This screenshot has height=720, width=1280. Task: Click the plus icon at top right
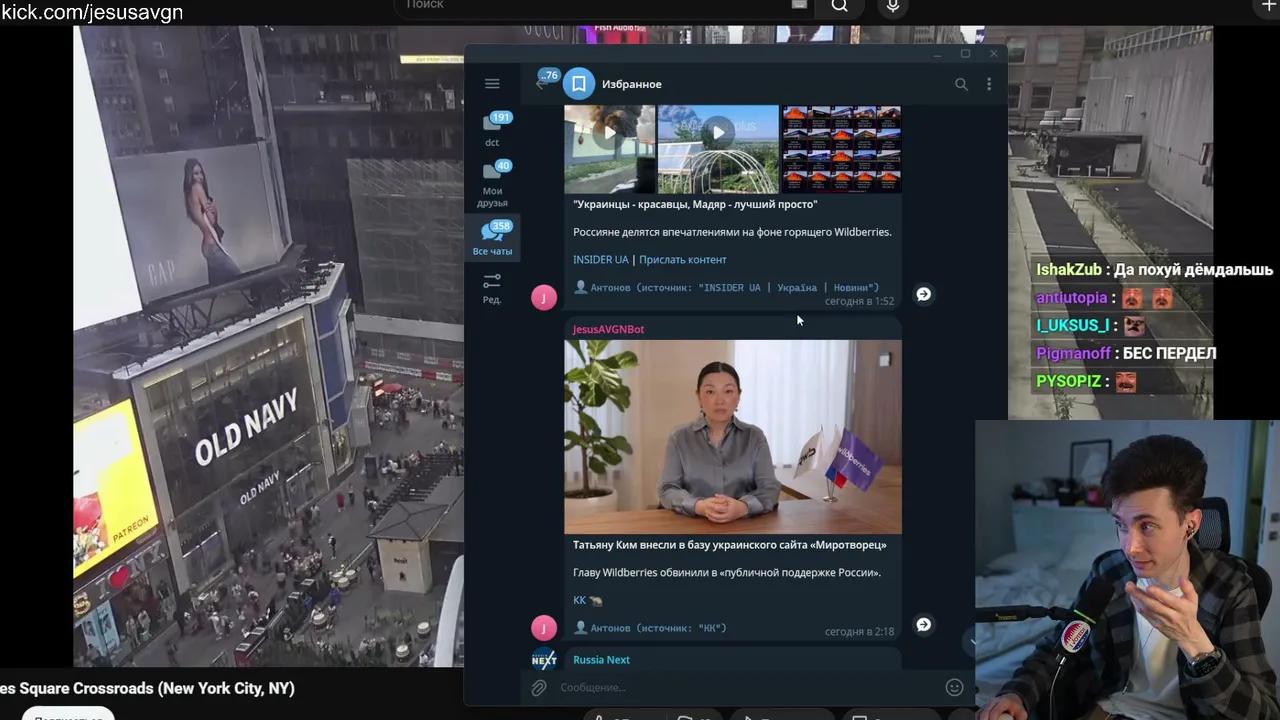coord(1269,6)
